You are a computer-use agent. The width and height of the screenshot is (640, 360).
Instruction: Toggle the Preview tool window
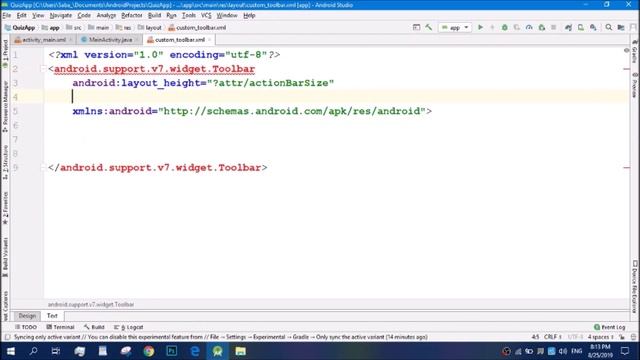635,85
